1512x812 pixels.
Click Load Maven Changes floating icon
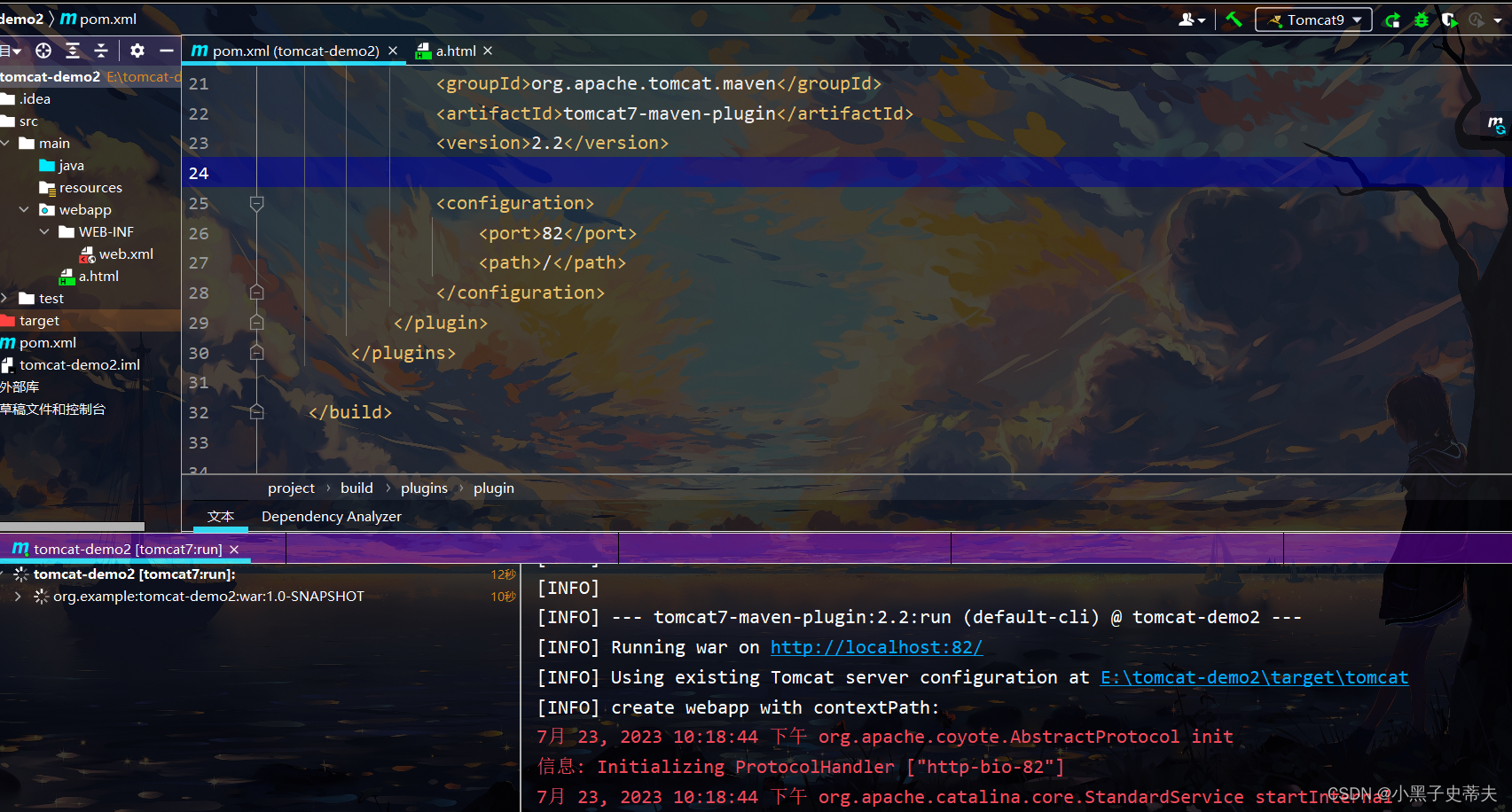point(1496,125)
